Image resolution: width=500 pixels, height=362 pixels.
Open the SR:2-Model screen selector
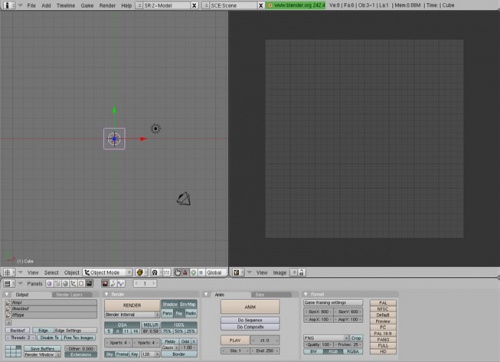pyautogui.click(x=140, y=5)
